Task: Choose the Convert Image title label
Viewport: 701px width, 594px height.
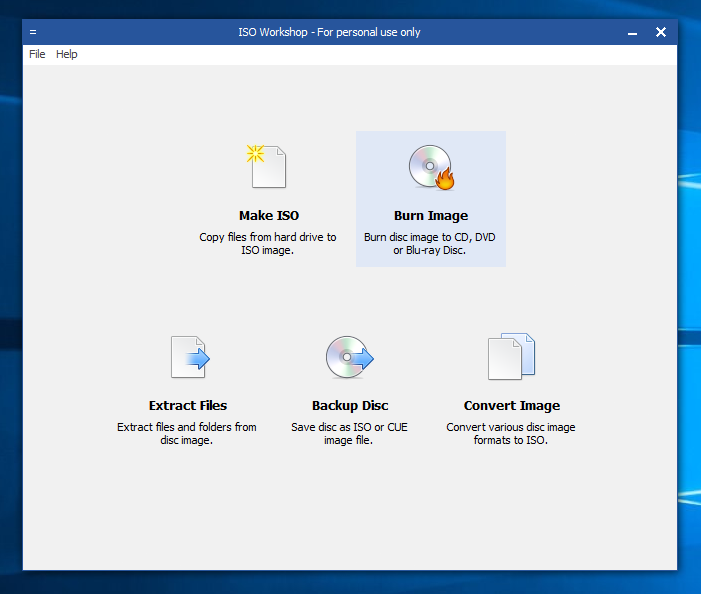Action: (512, 405)
